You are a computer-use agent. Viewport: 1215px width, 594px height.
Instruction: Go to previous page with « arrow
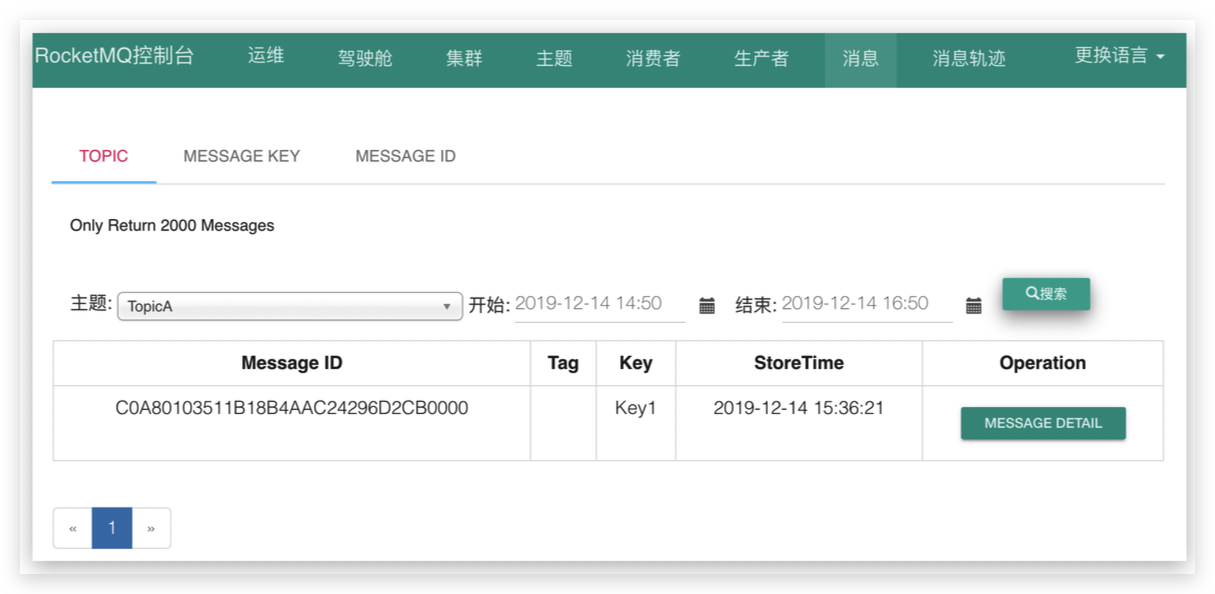coord(71,527)
